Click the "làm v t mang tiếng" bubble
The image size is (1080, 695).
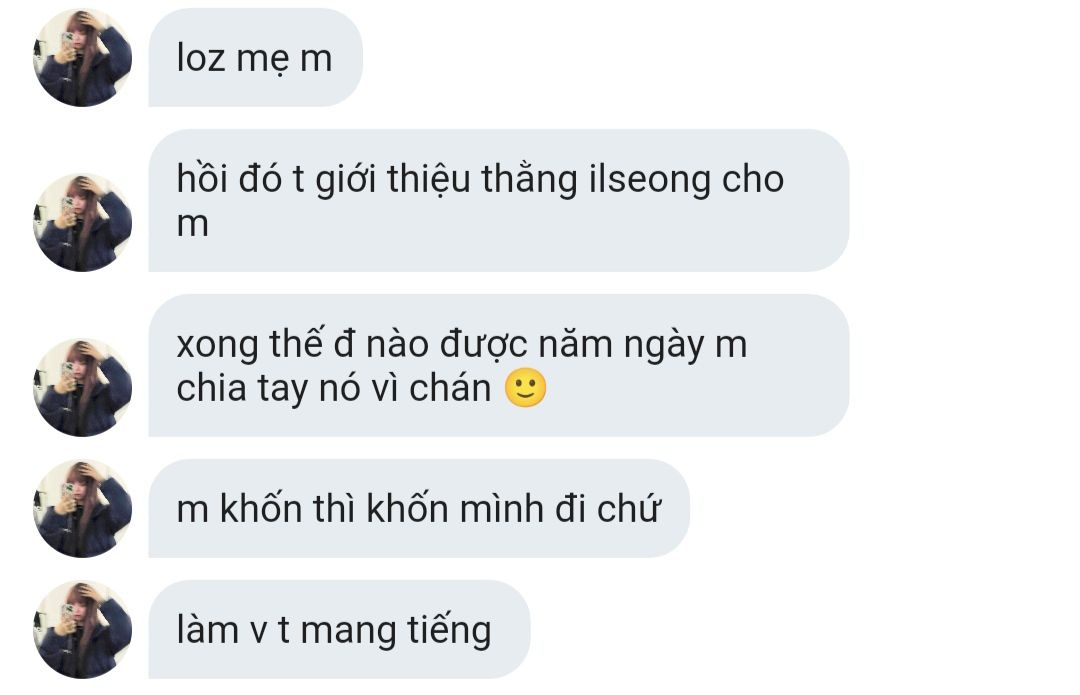tap(340, 630)
